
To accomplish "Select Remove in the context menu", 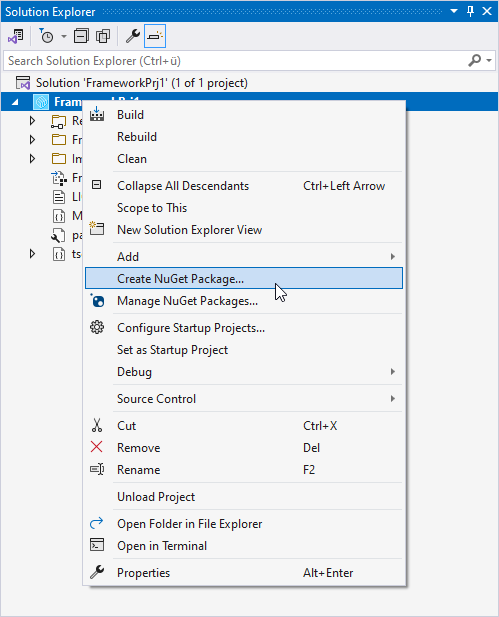I will (244, 448).
